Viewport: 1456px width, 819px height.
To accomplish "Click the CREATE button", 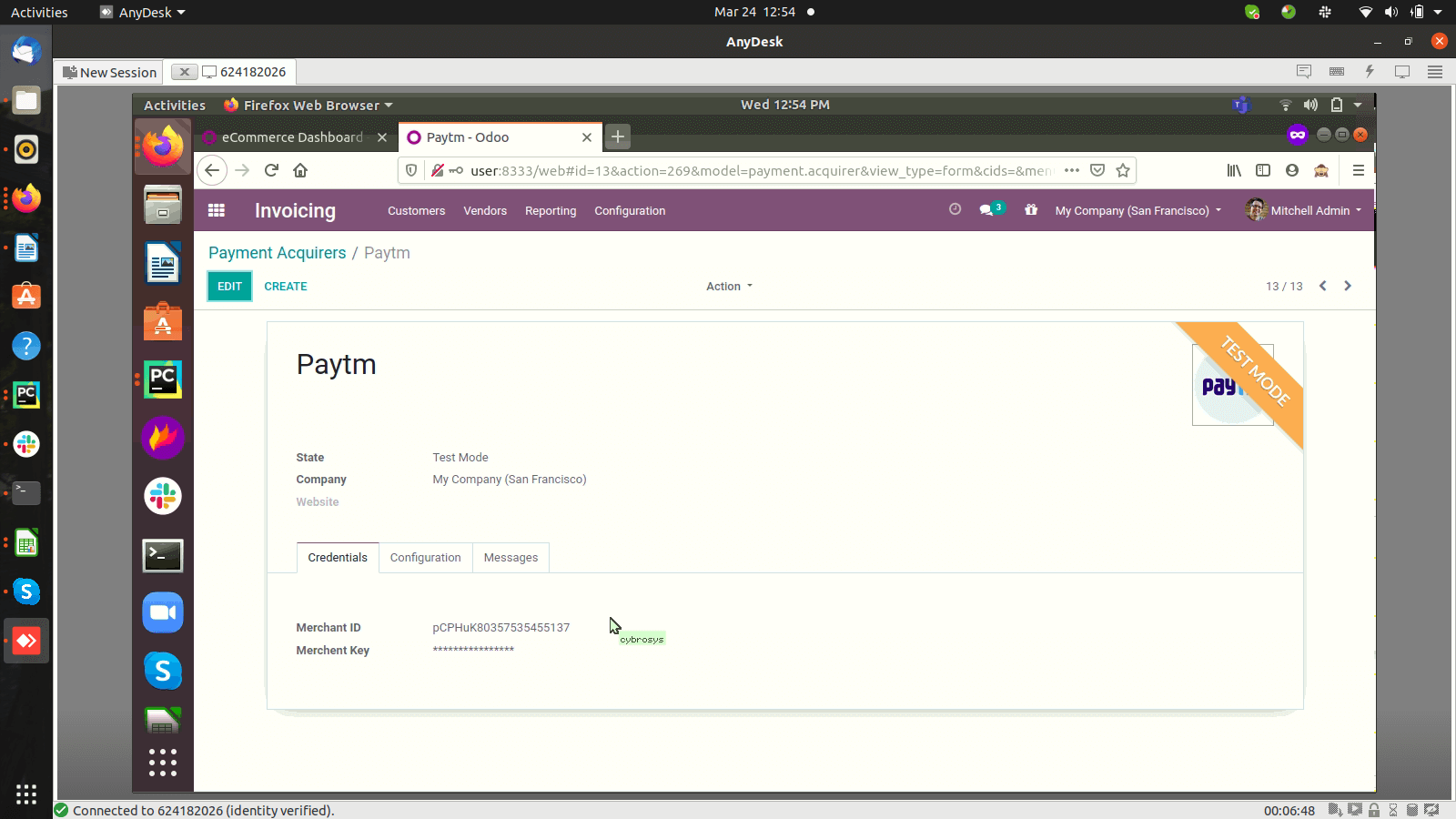I will tap(286, 286).
